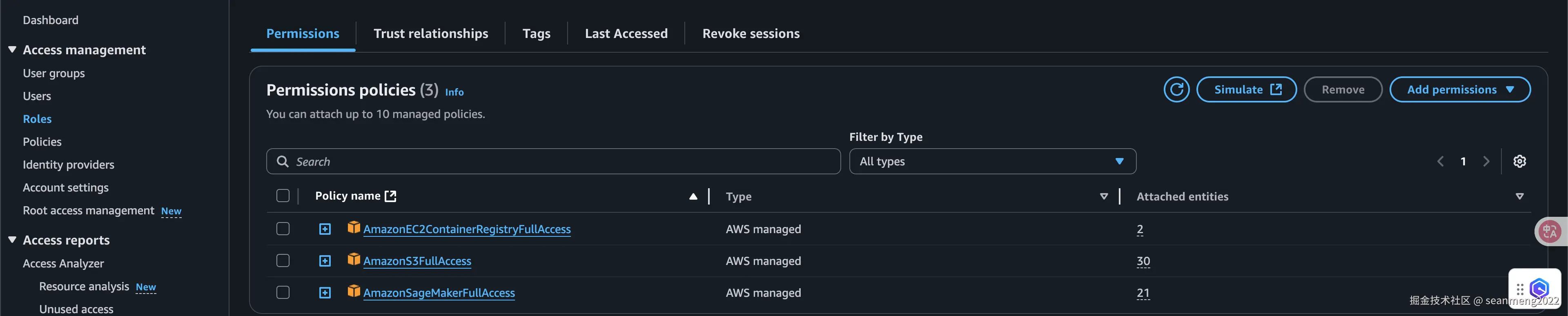Go to next page arrow
This screenshot has height=316, width=1568.
click(x=1486, y=161)
